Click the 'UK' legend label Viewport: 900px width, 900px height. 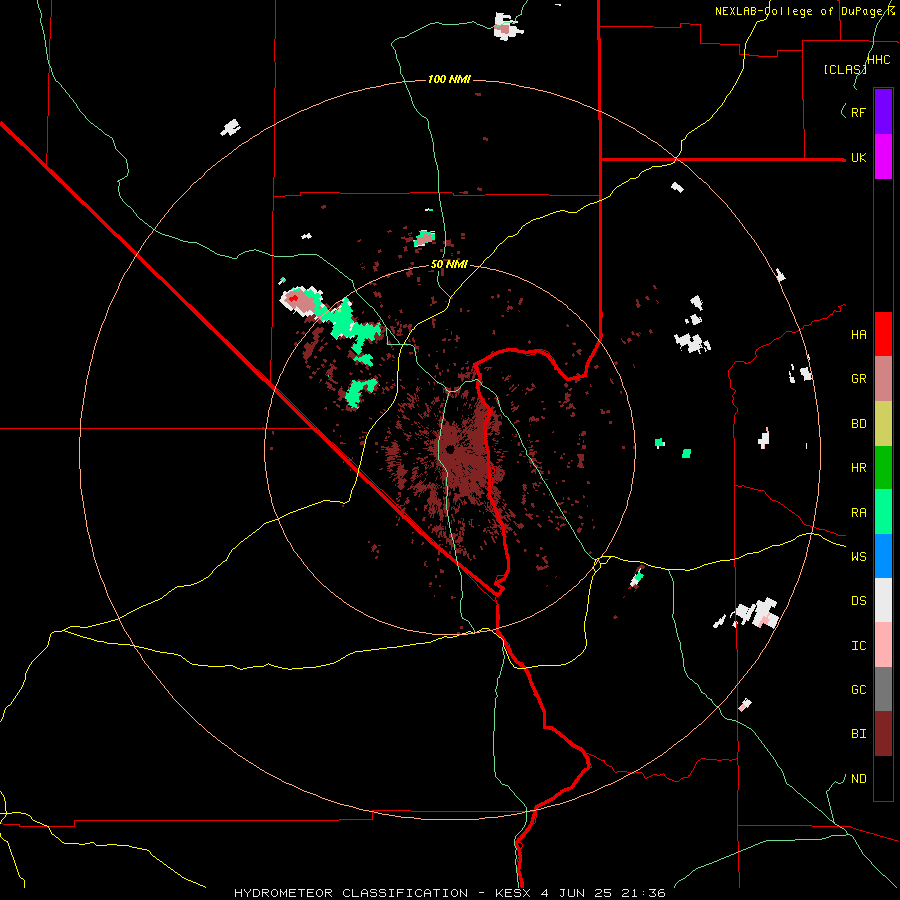(x=858, y=158)
